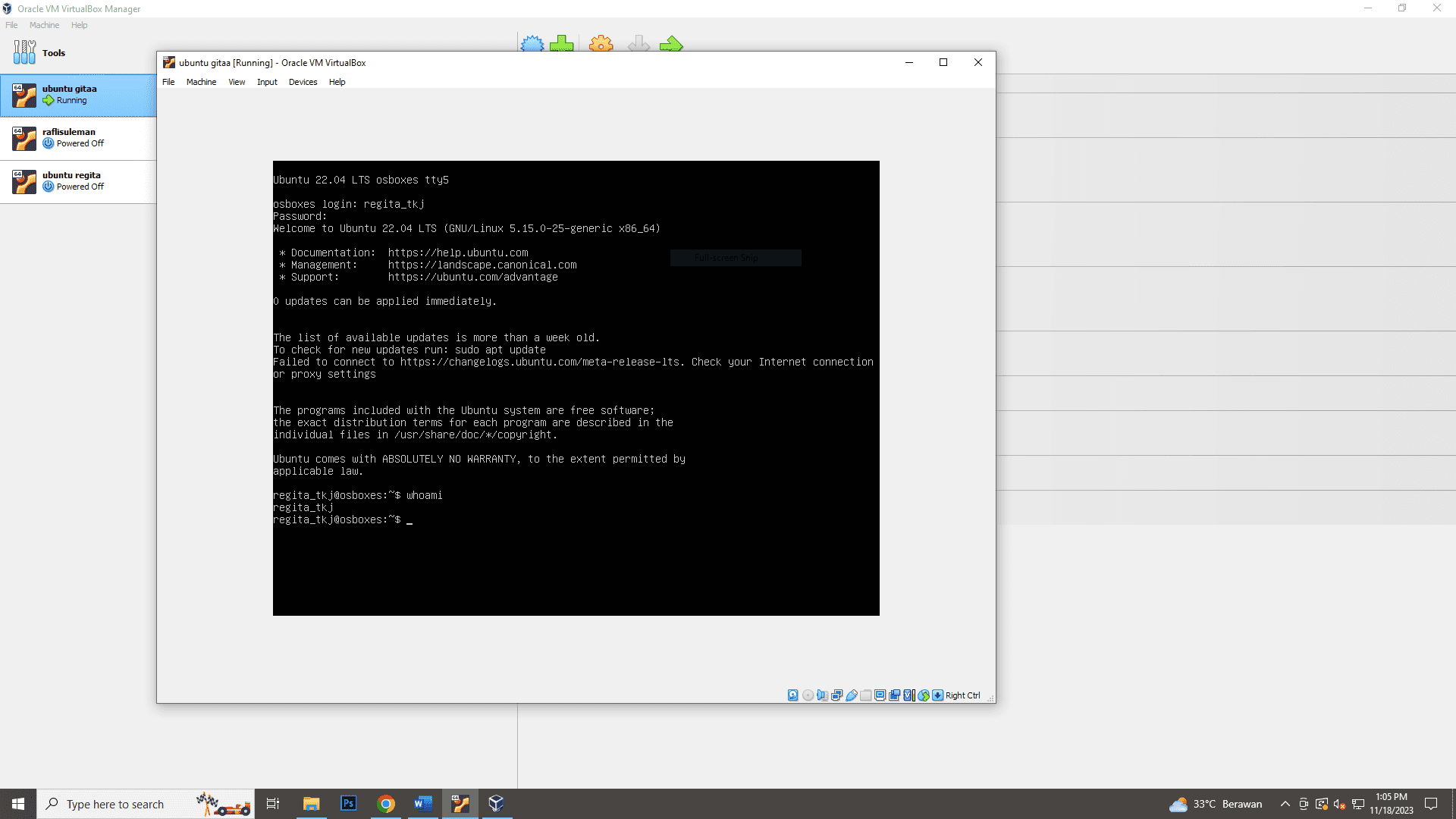The image size is (1456, 819).
Task: Open Task View from the taskbar
Action: [273, 804]
